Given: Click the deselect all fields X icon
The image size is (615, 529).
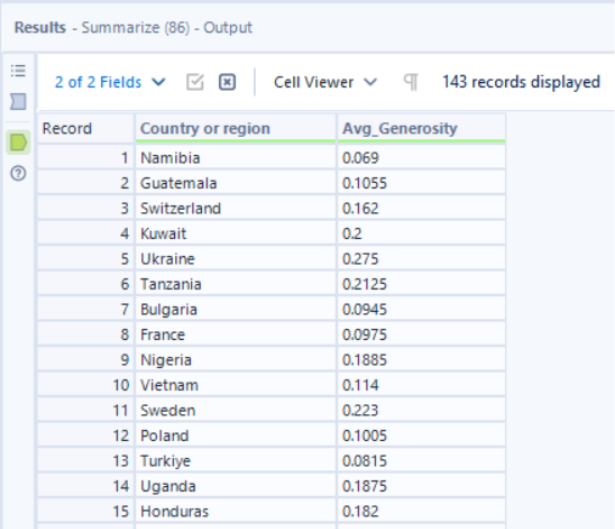Looking at the screenshot, I should point(227,82).
